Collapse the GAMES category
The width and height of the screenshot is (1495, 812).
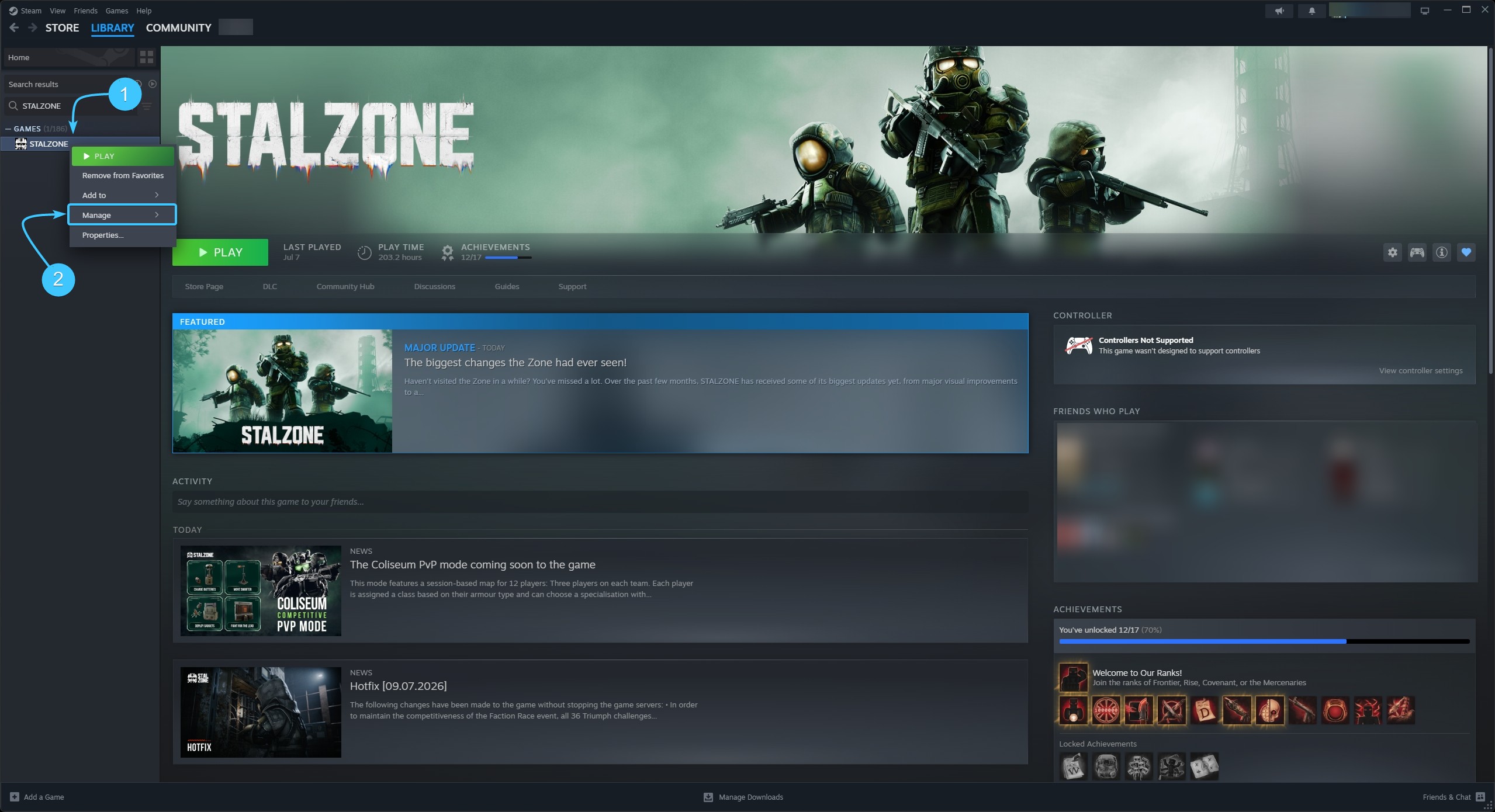pos(8,129)
